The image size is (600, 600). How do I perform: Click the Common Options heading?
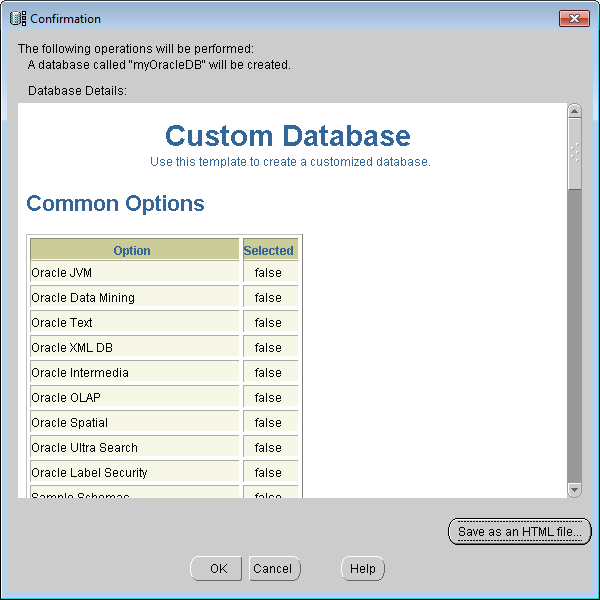click(x=115, y=204)
